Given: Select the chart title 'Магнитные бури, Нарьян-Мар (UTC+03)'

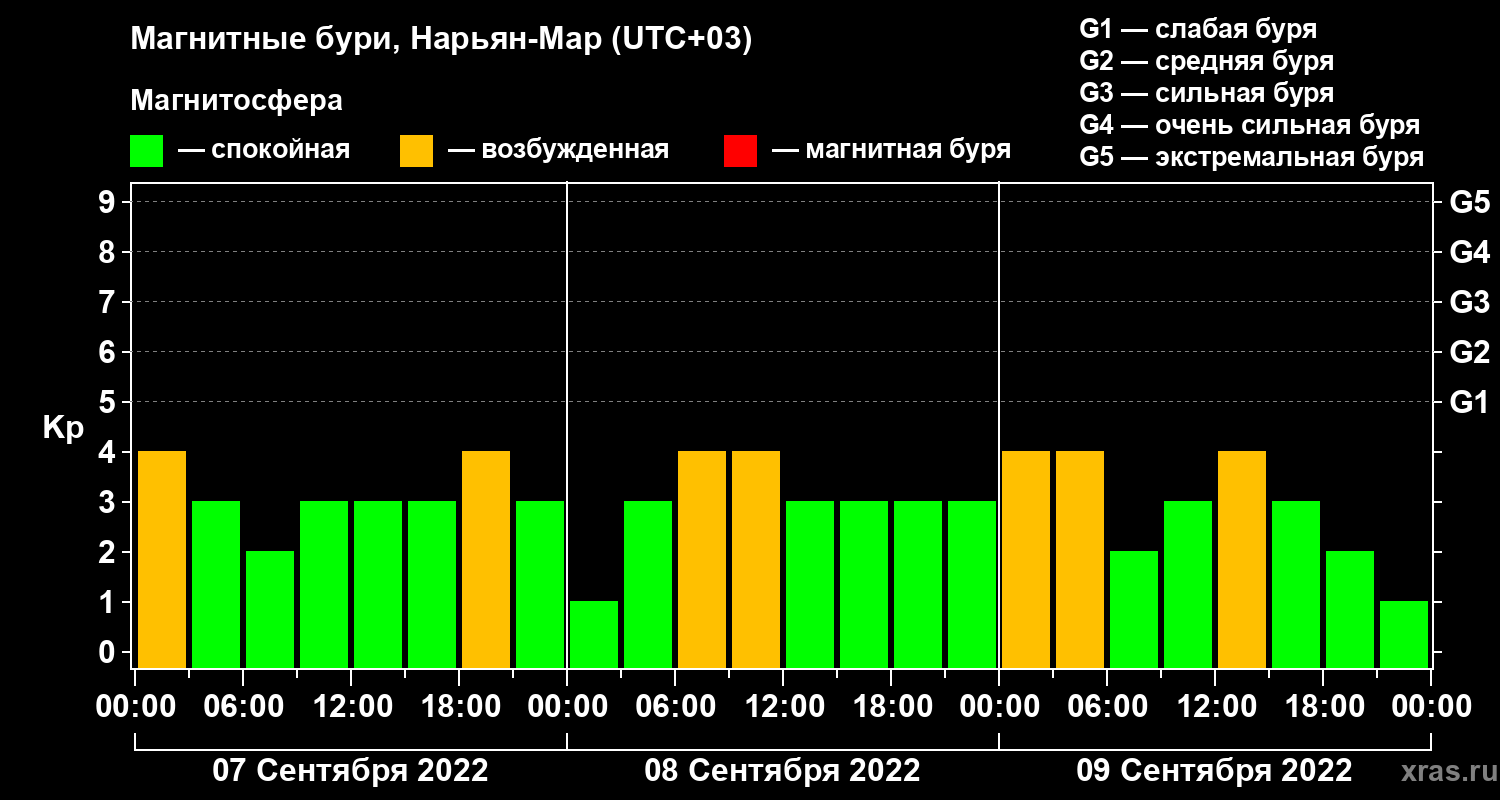Looking at the screenshot, I should point(441,40).
